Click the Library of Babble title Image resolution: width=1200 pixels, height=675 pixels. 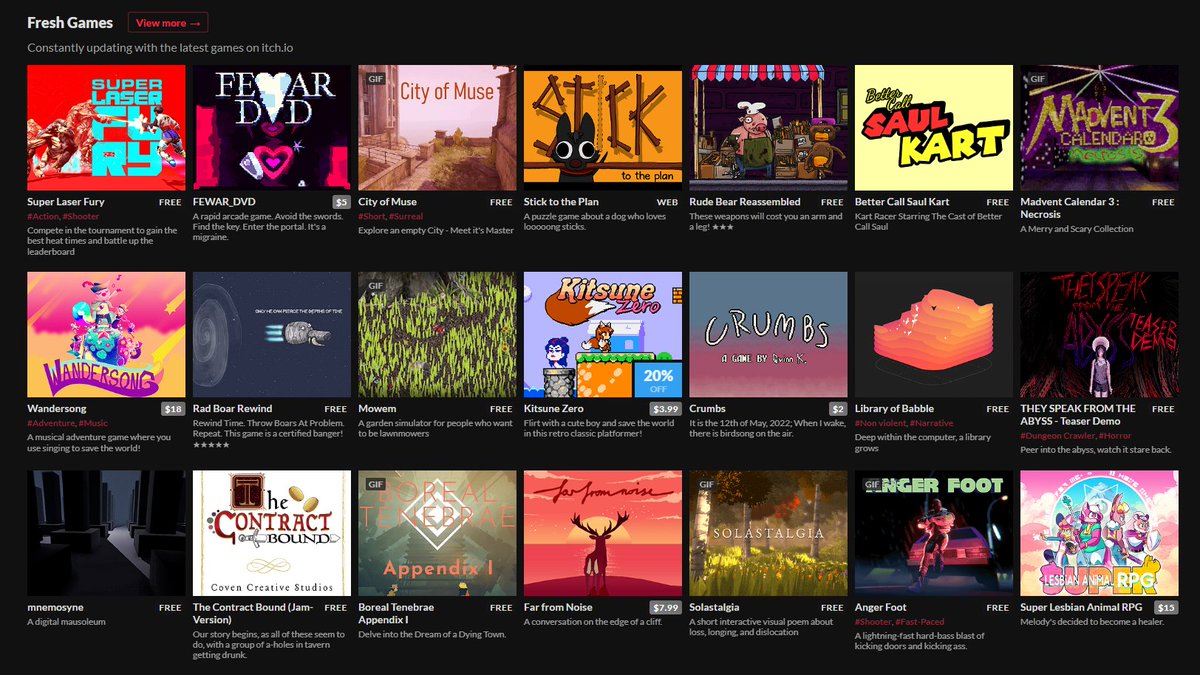coord(894,409)
